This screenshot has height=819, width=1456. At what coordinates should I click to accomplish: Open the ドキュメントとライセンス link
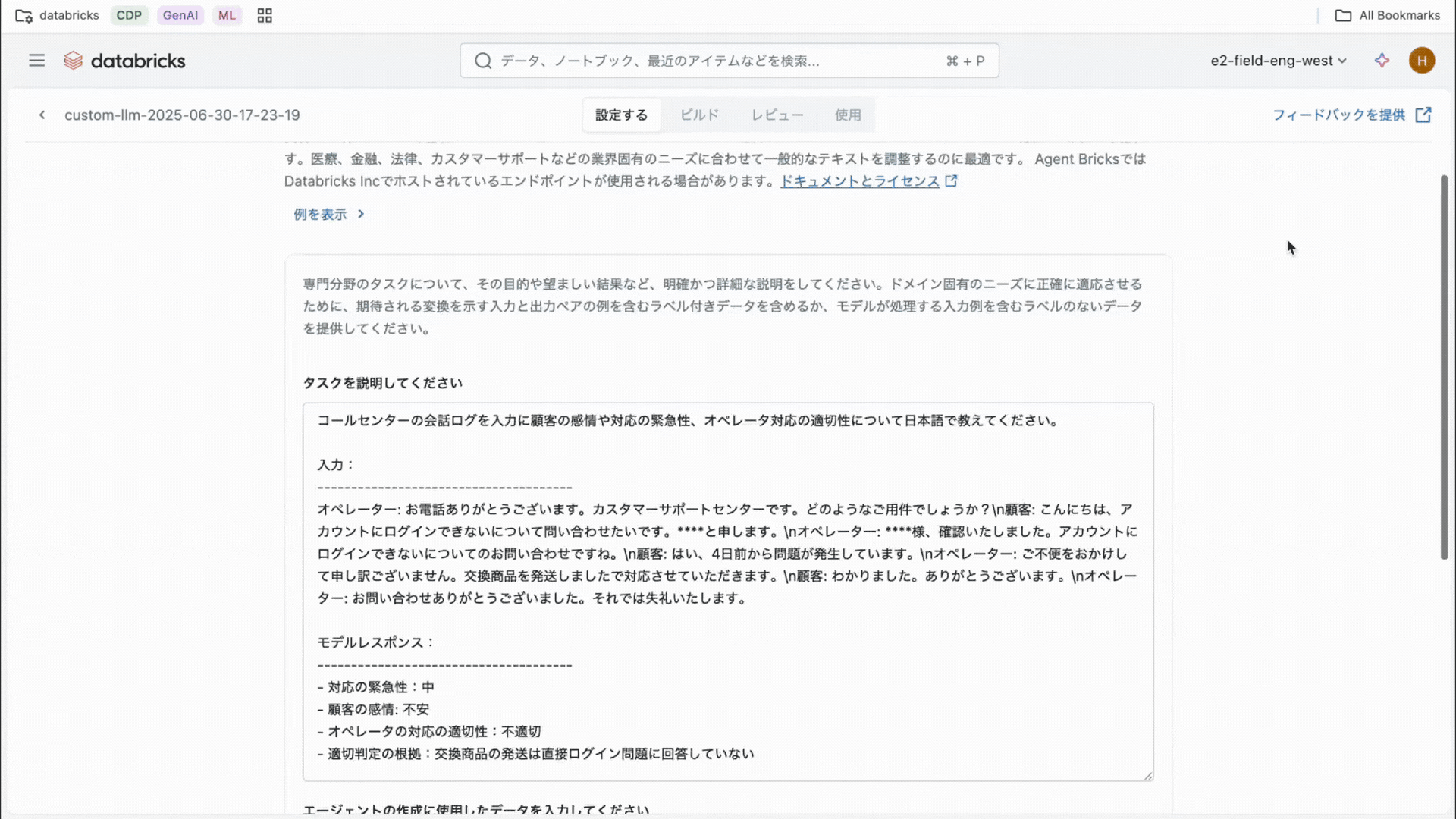point(860,181)
